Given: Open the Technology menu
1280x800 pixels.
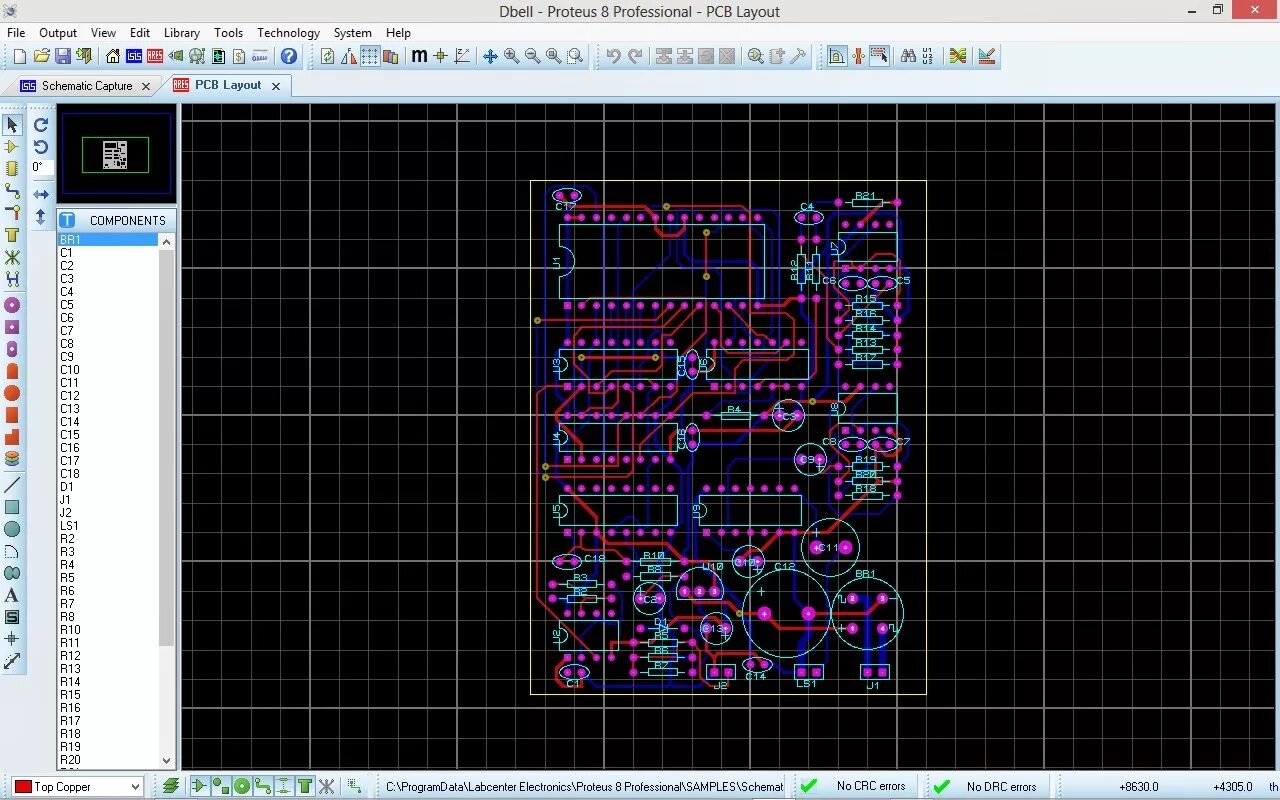Looking at the screenshot, I should (x=288, y=33).
